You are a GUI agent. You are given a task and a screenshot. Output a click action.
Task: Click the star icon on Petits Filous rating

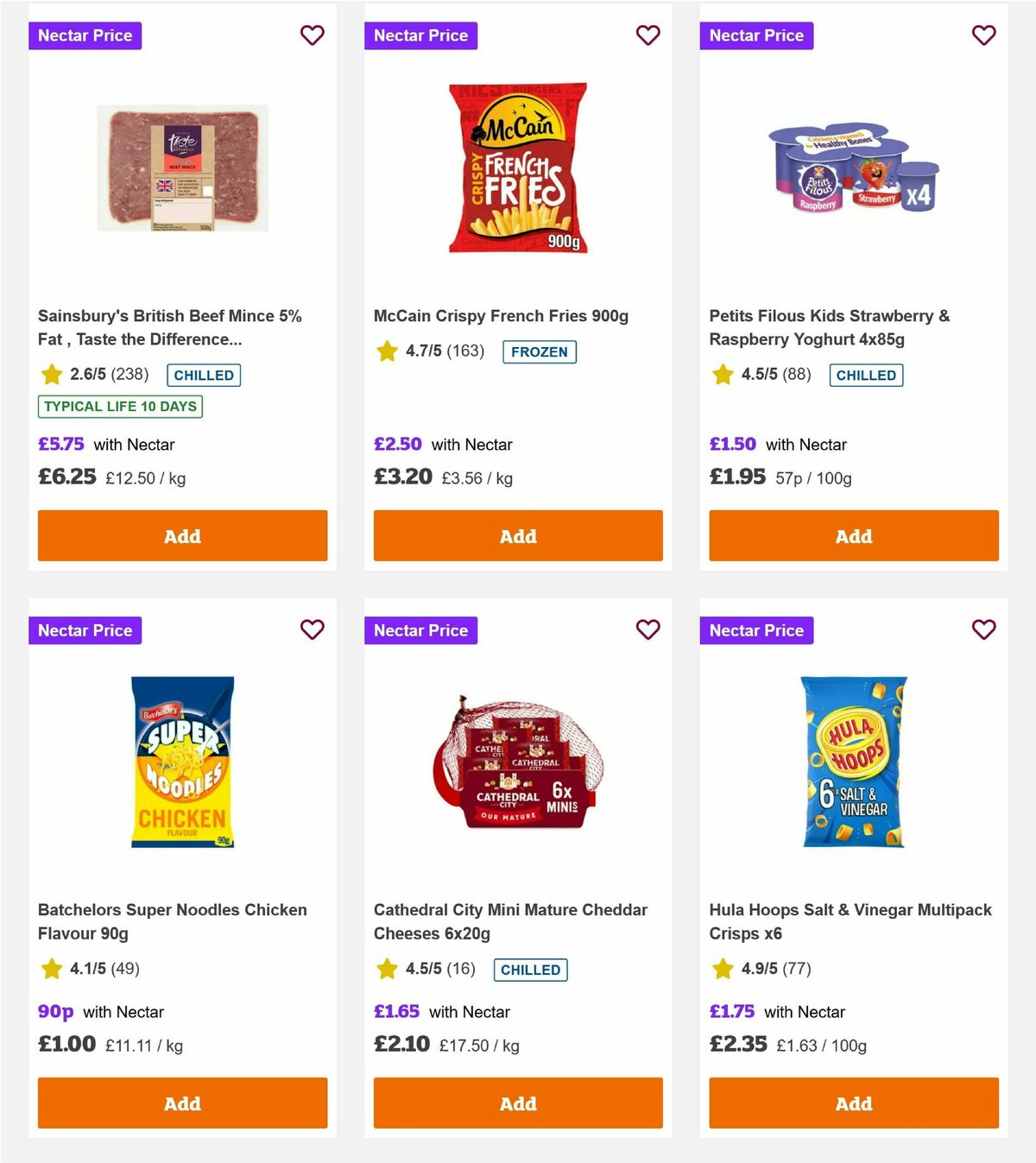[722, 375]
